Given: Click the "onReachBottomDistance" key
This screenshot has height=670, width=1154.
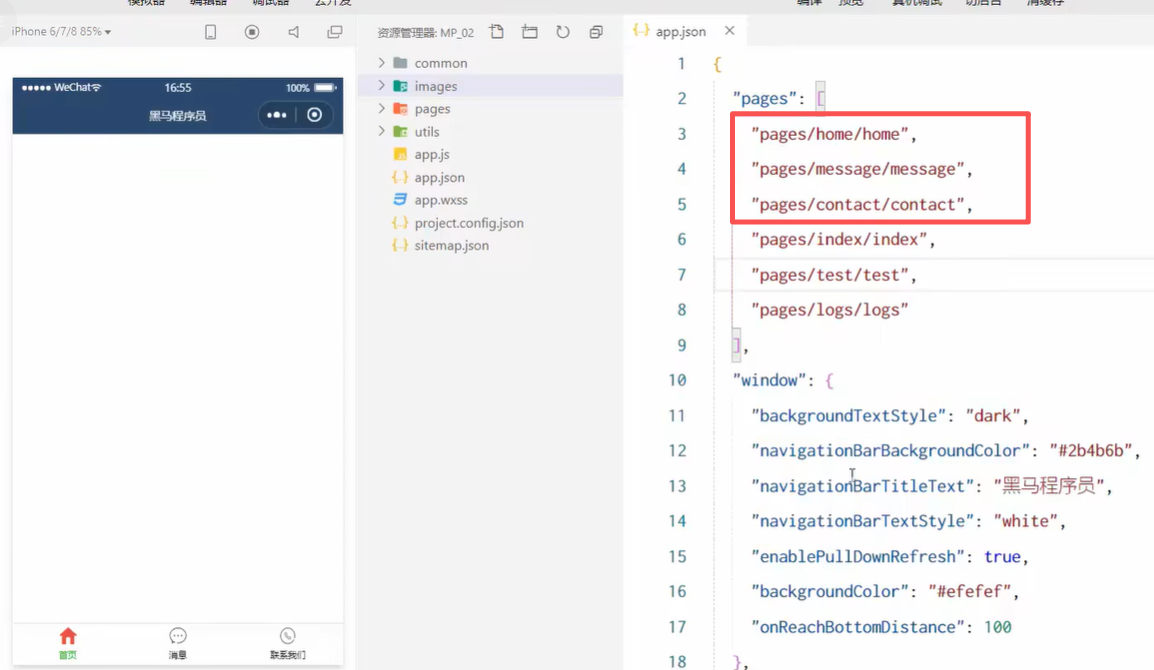Looking at the screenshot, I should coord(857,627).
